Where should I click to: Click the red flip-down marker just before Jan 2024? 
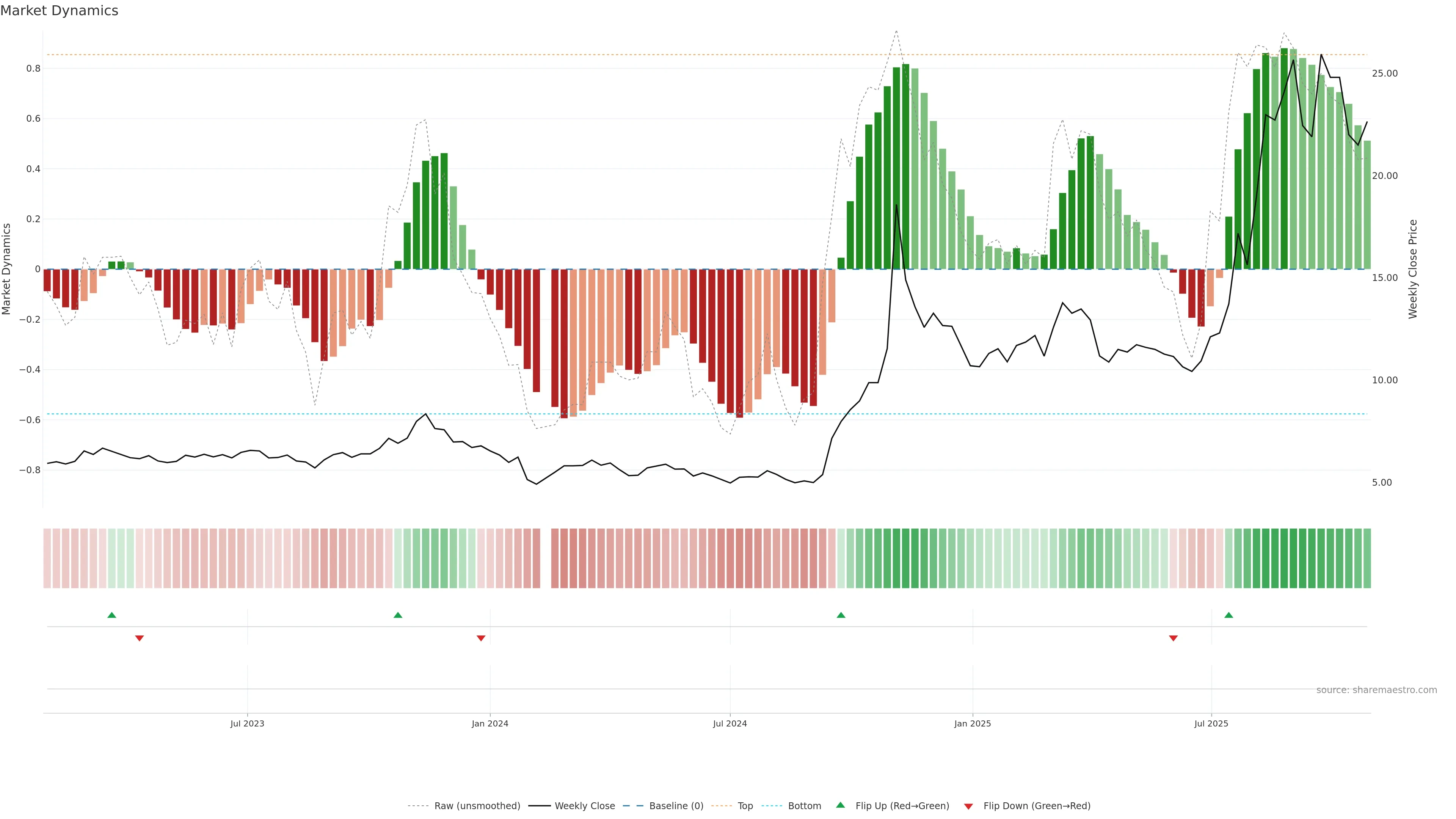pyautogui.click(x=481, y=638)
